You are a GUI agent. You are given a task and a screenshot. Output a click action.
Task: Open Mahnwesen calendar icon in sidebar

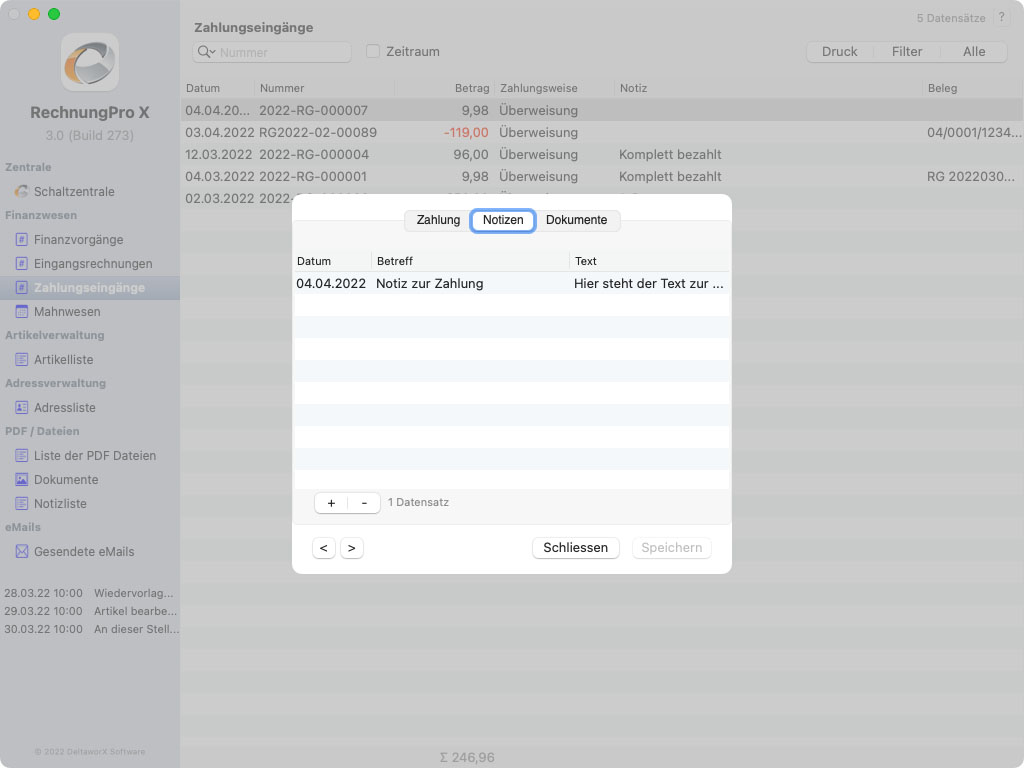(21, 312)
